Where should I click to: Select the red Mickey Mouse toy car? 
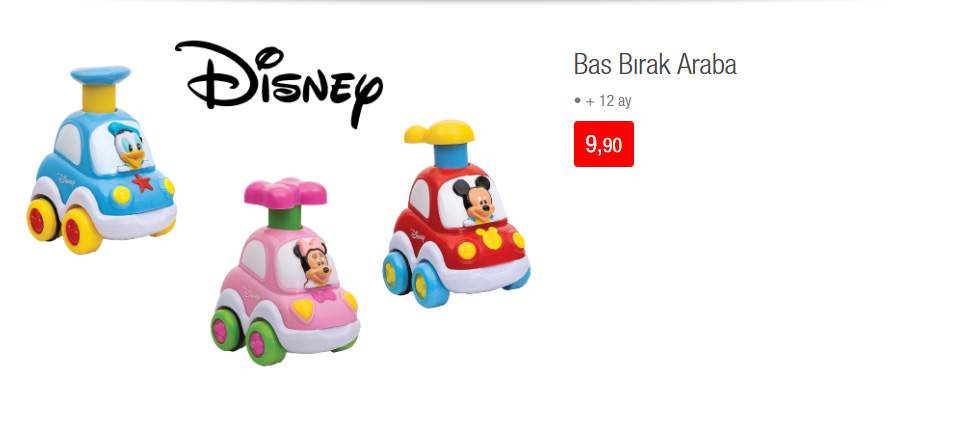coord(457,214)
